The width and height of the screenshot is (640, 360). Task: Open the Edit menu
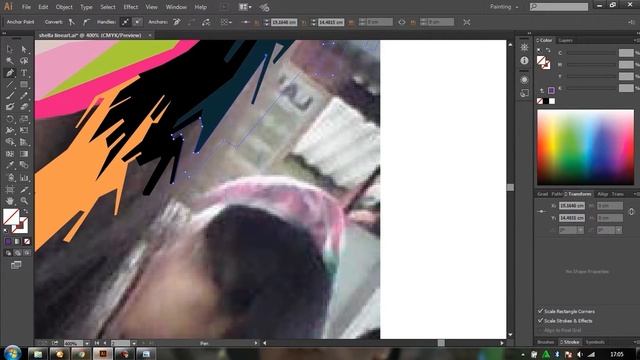pos(43,7)
